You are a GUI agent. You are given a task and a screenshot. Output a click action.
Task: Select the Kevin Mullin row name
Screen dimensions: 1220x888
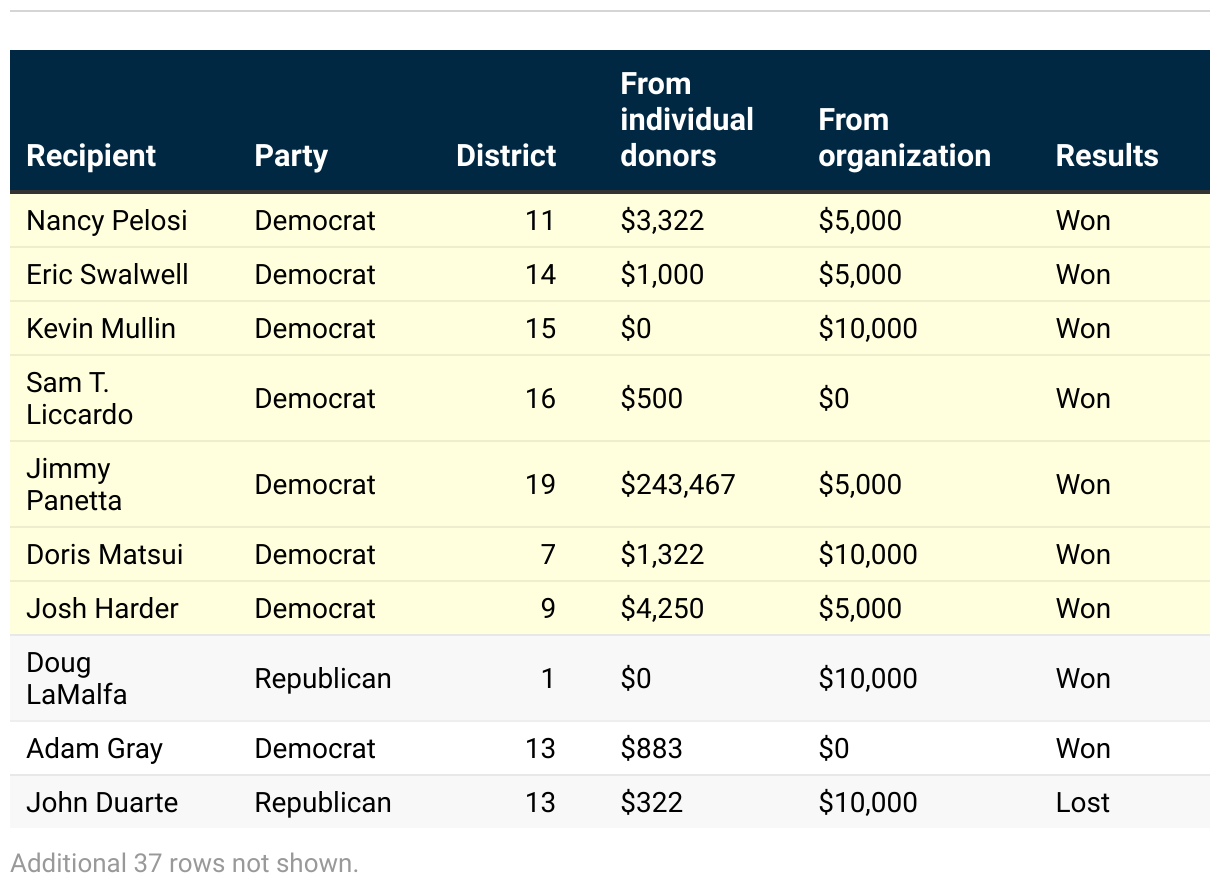pyautogui.click(x=101, y=329)
